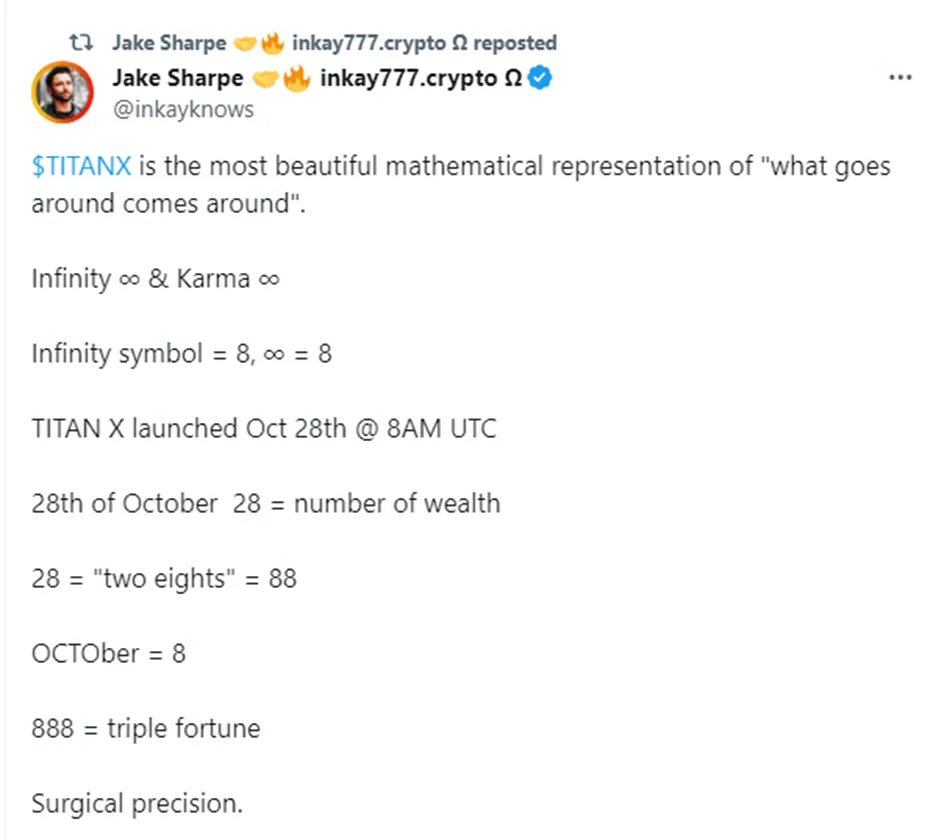Open the three-dot more options menu

[900, 78]
